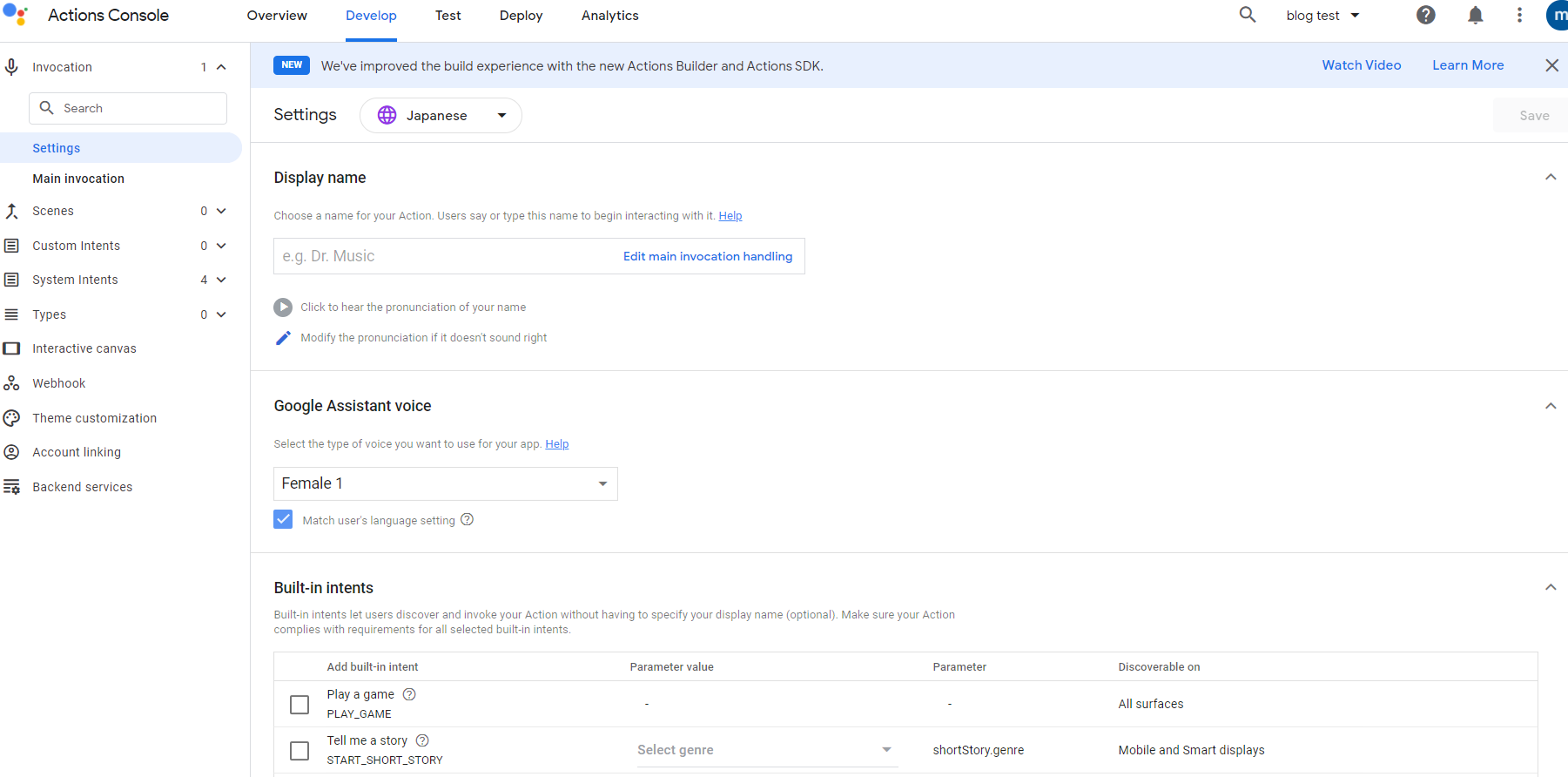Open Theme customization in the sidebar
Image resolution: width=1568 pixels, height=777 pixels.
tap(95, 418)
